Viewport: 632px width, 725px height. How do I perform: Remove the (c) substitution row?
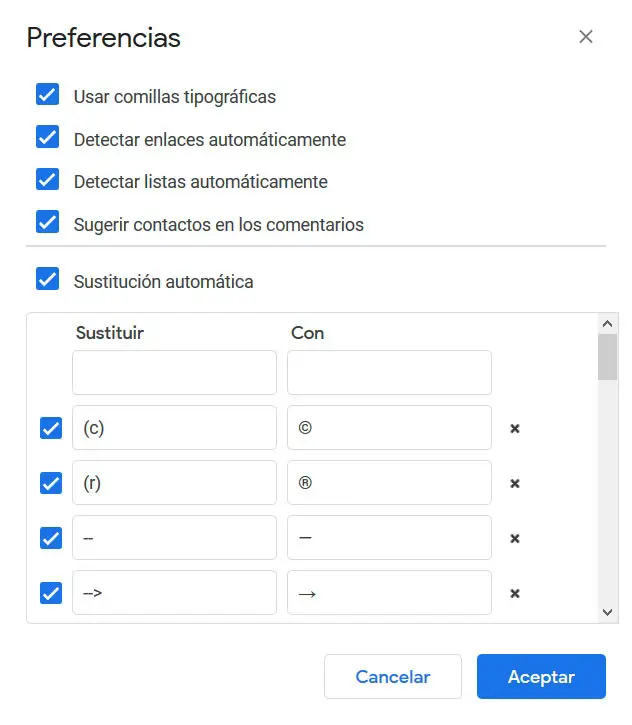[x=515, y=428]
